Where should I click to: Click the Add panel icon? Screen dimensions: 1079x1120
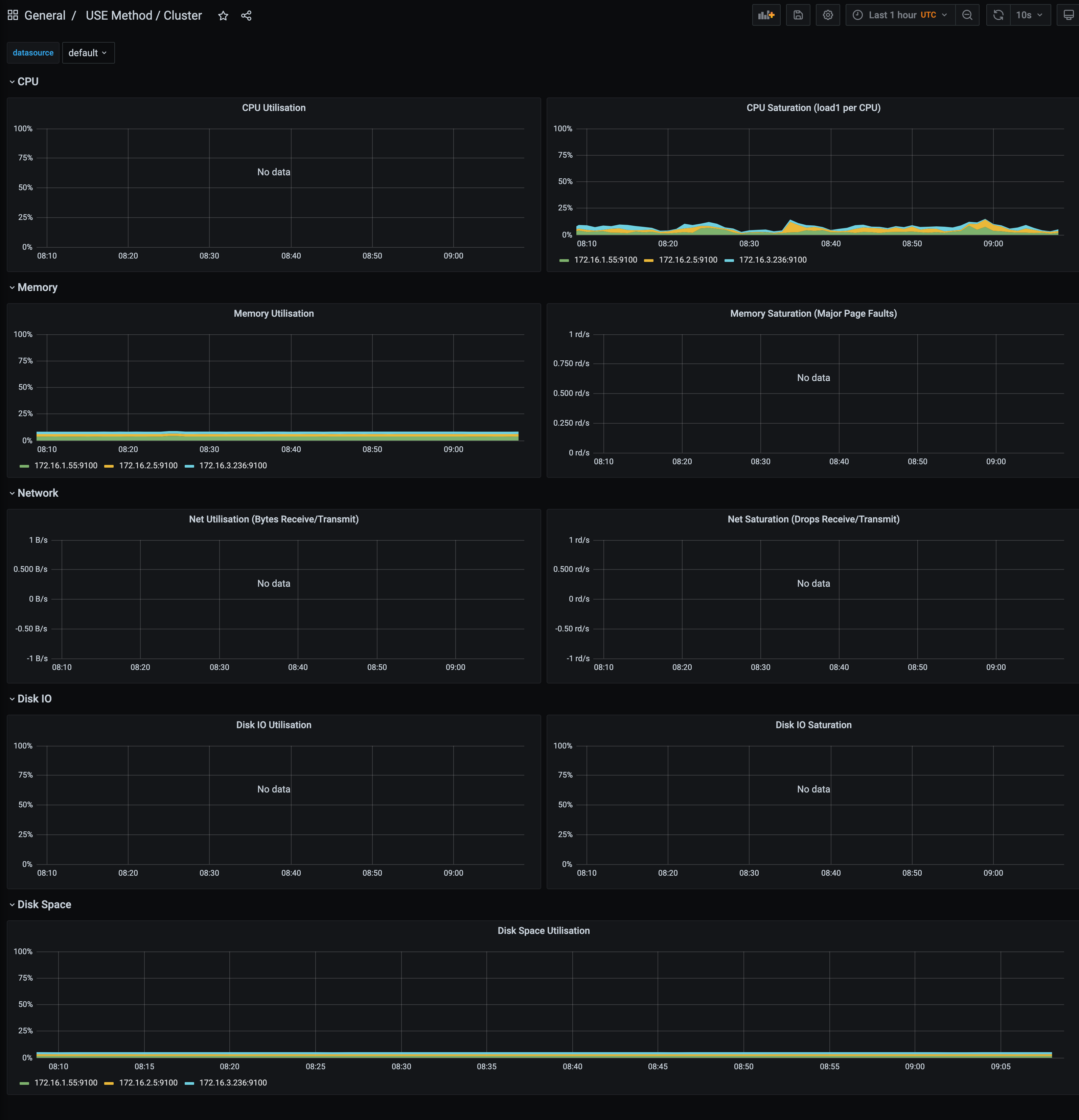coord(766,16)
